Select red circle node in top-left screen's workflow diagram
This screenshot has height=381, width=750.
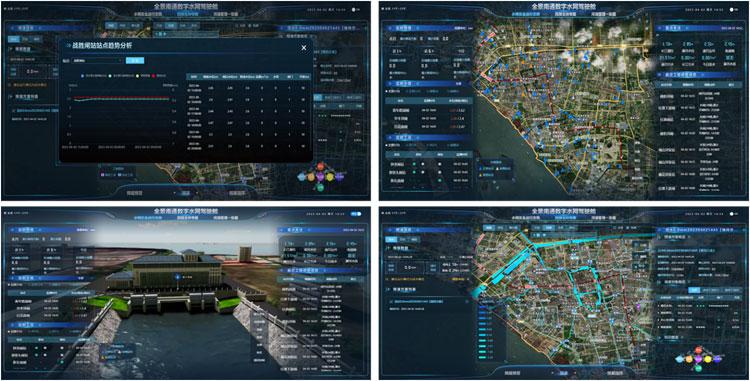point(320,166)
